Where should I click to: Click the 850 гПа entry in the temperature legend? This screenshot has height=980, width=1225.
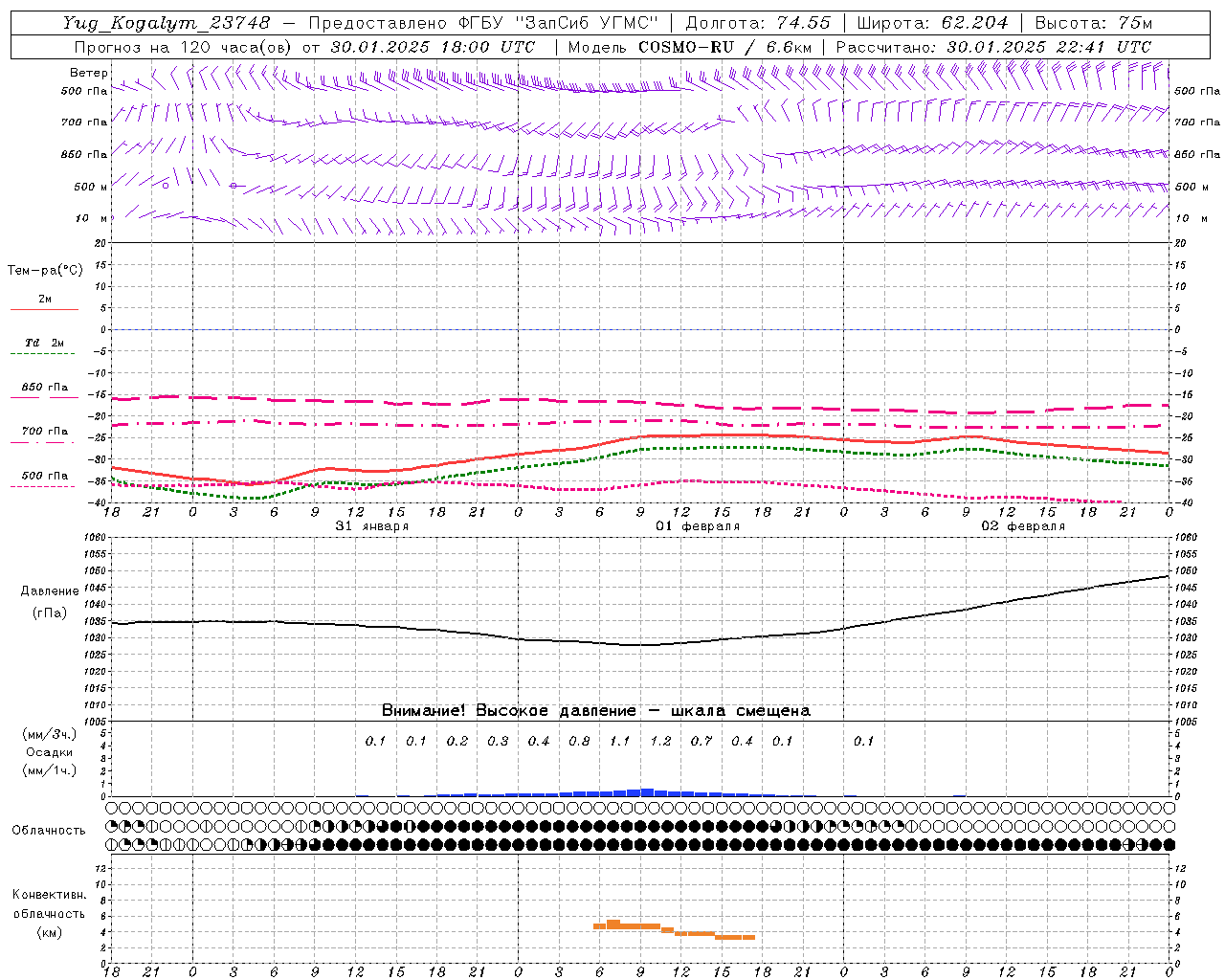(x=45, y=388)
